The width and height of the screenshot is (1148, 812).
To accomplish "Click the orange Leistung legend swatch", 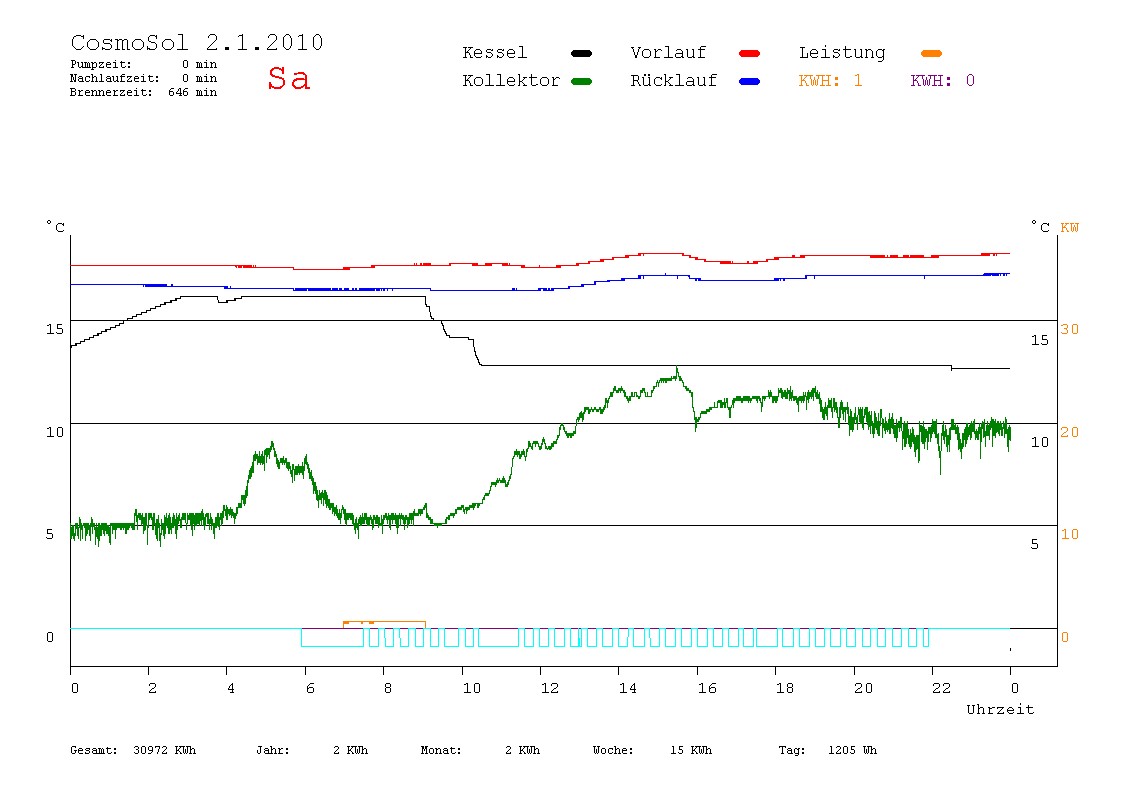I will pos(931,53).
